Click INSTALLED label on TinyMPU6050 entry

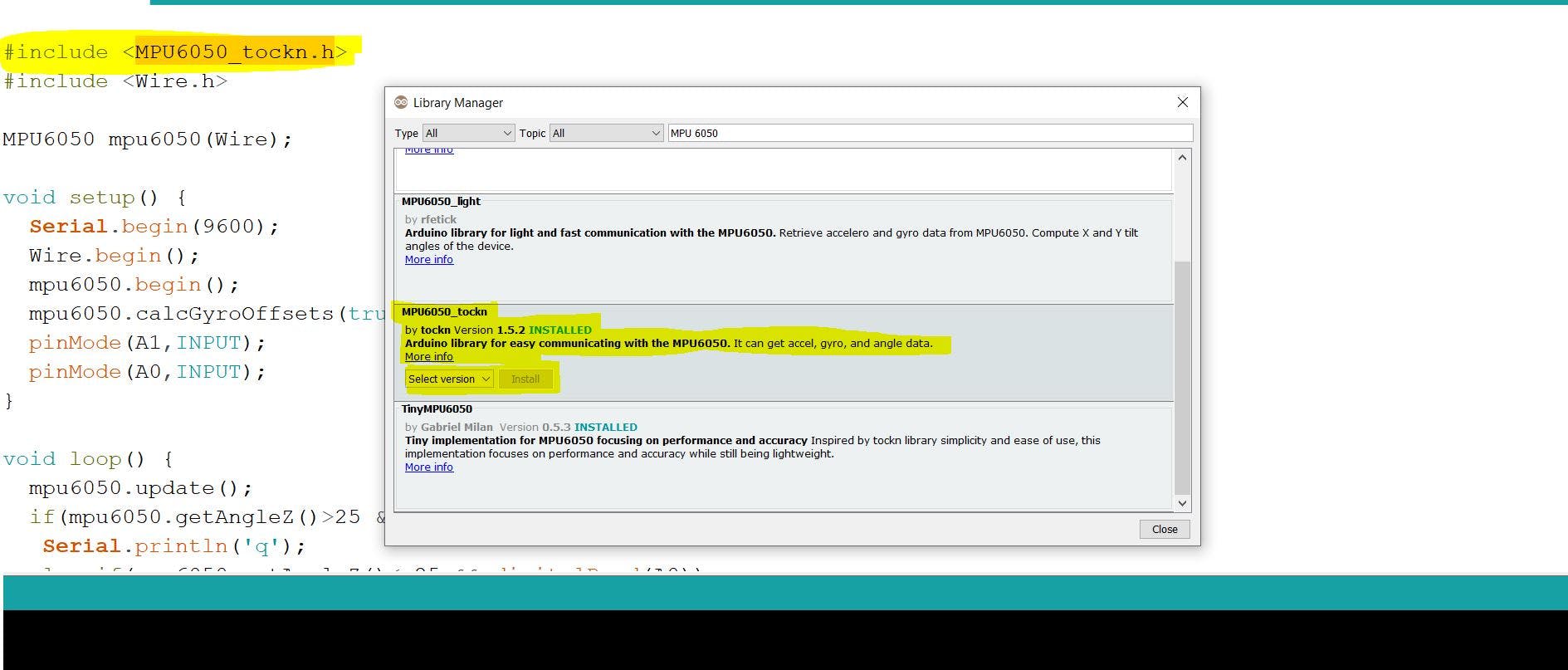pyautogui.click(x=606, y=427)
